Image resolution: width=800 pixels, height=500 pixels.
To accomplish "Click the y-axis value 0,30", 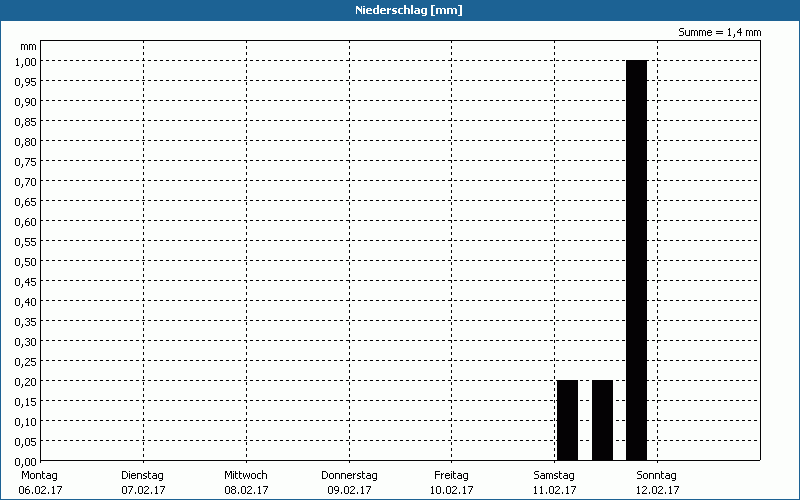I will pos(26,342).
